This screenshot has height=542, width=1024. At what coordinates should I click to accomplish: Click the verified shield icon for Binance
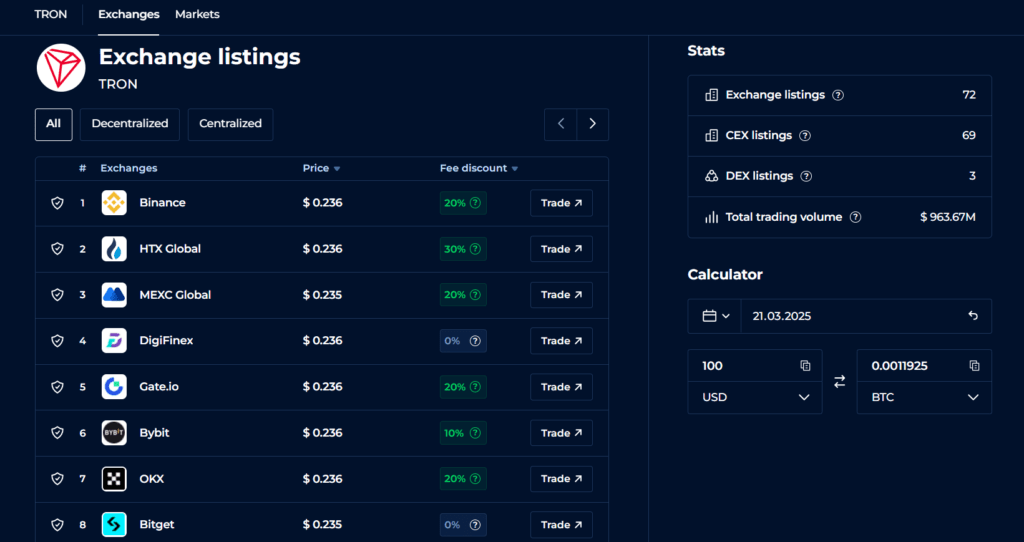click(x=57, y=203)
